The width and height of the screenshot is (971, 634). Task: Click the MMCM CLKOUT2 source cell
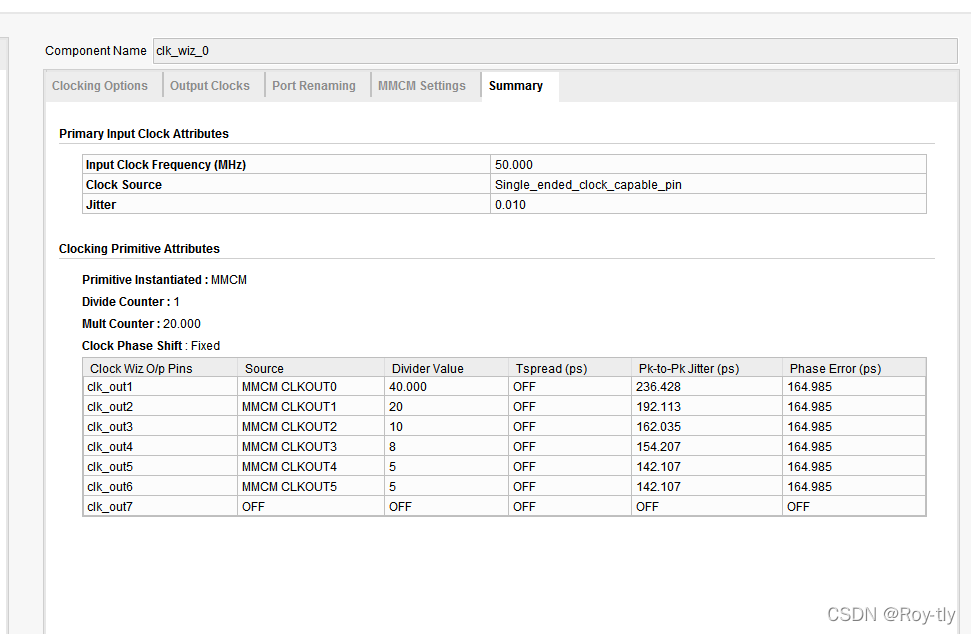tap(311, 427)
